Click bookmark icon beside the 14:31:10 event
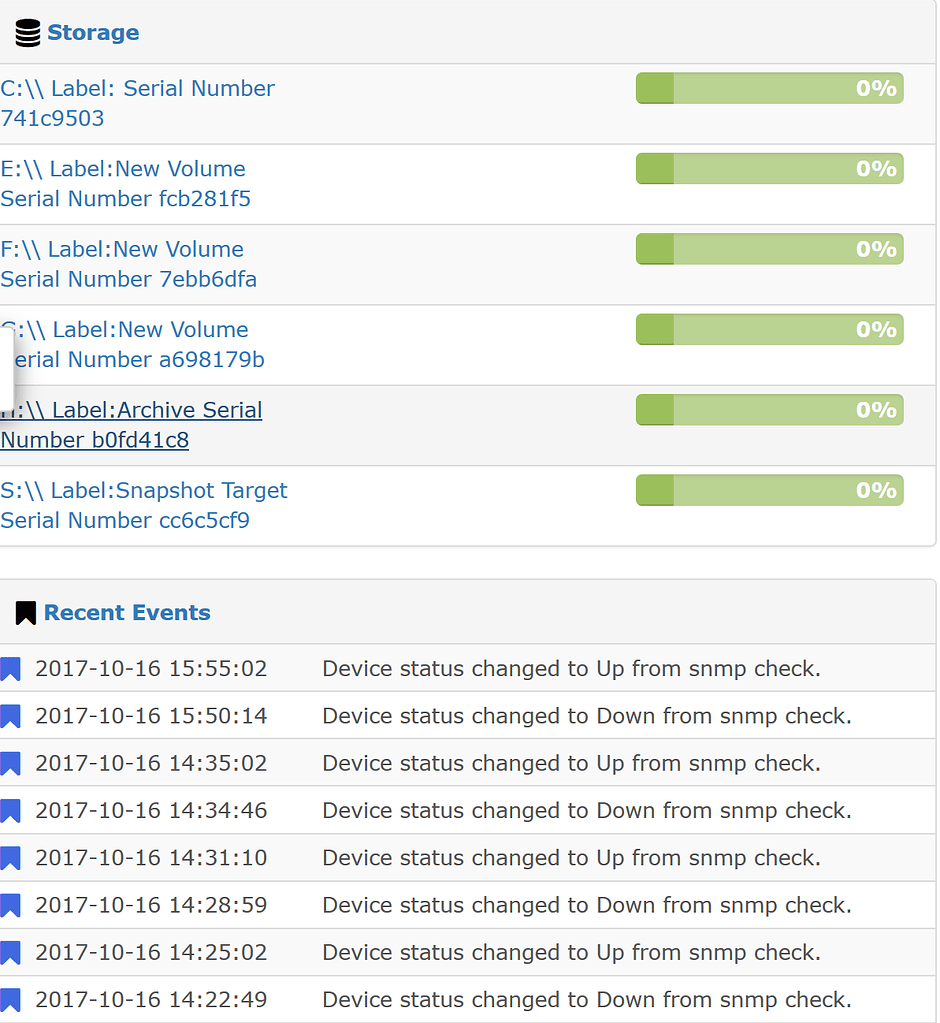This screenshot has width=940, height=1023. pyautogui.click(x=11, y=858)
